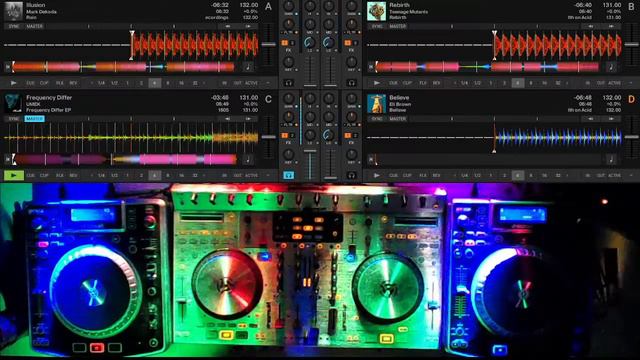Open Deck A letter menu

click(268, 7)
